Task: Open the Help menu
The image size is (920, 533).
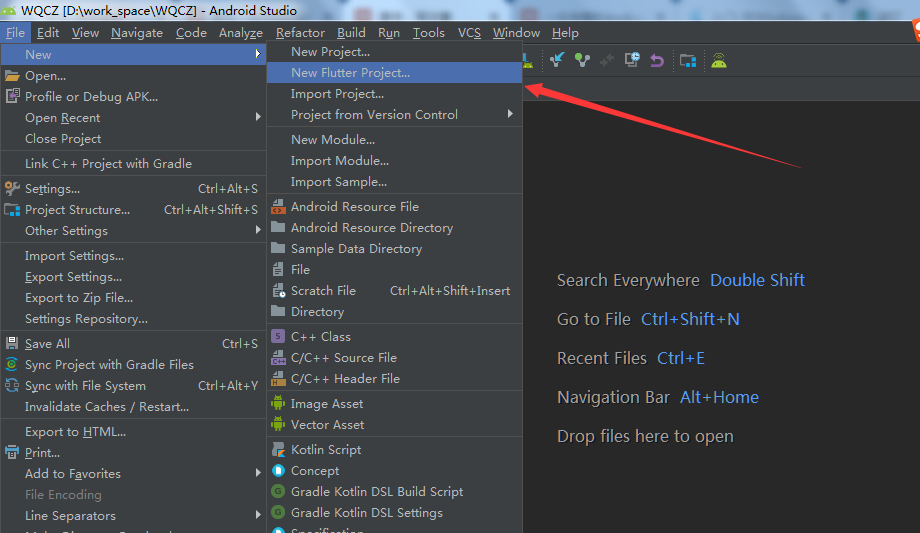Action: pos(565,33)
